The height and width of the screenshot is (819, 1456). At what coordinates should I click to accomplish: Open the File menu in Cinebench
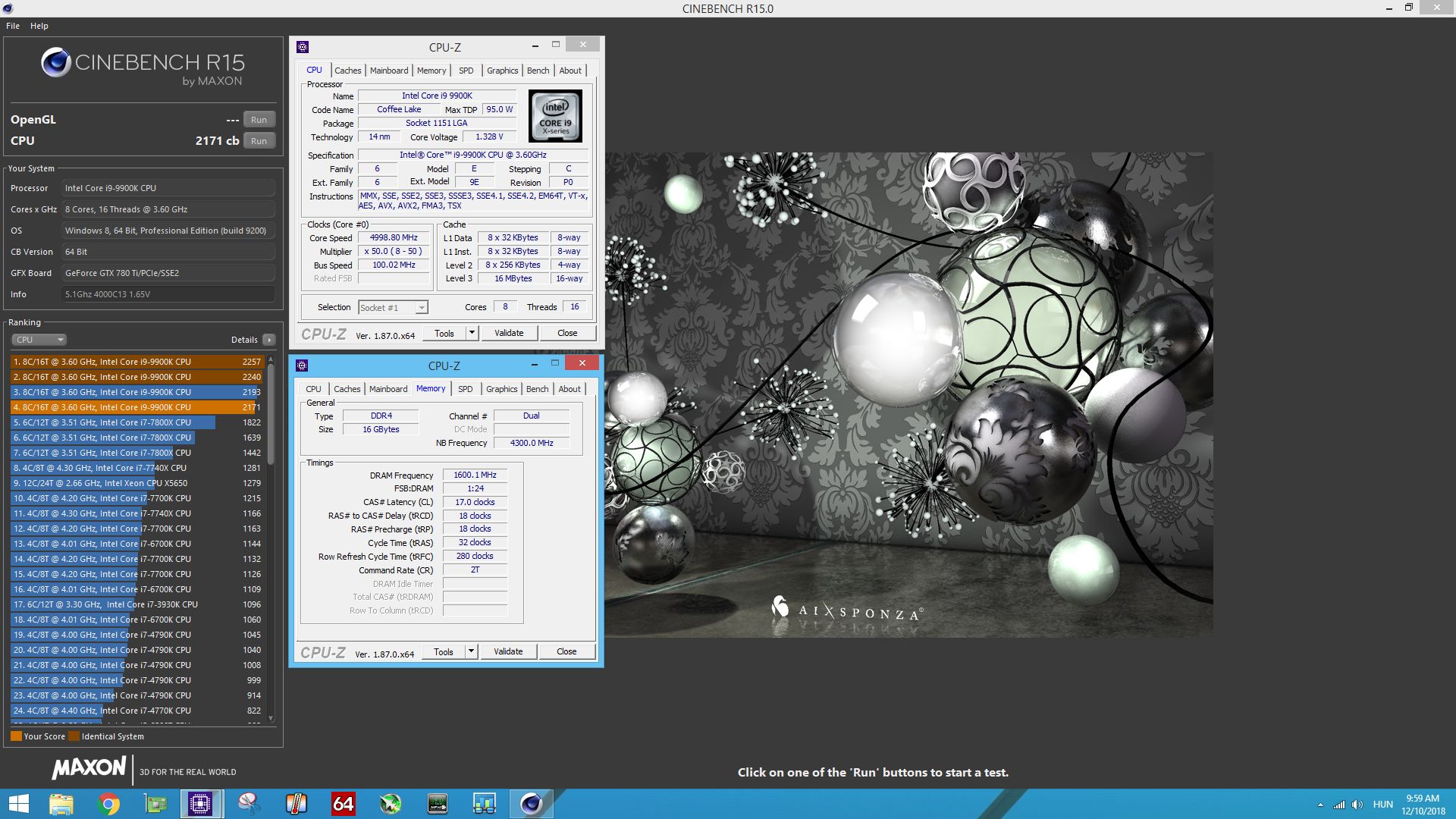(x=13, y=26)
